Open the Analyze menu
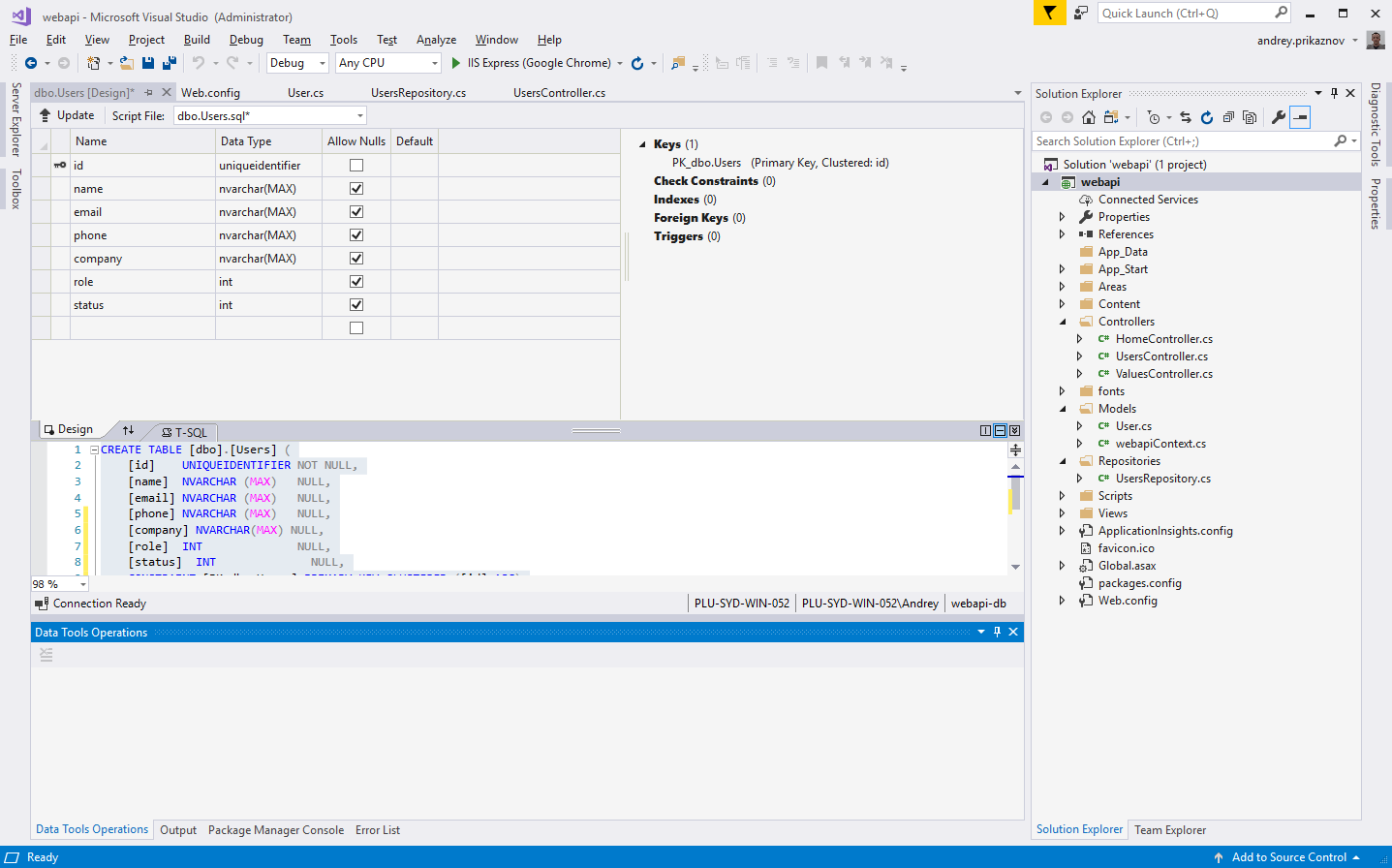The height and width of the screenshot is (868, 1392). click(x=436, y=40)
